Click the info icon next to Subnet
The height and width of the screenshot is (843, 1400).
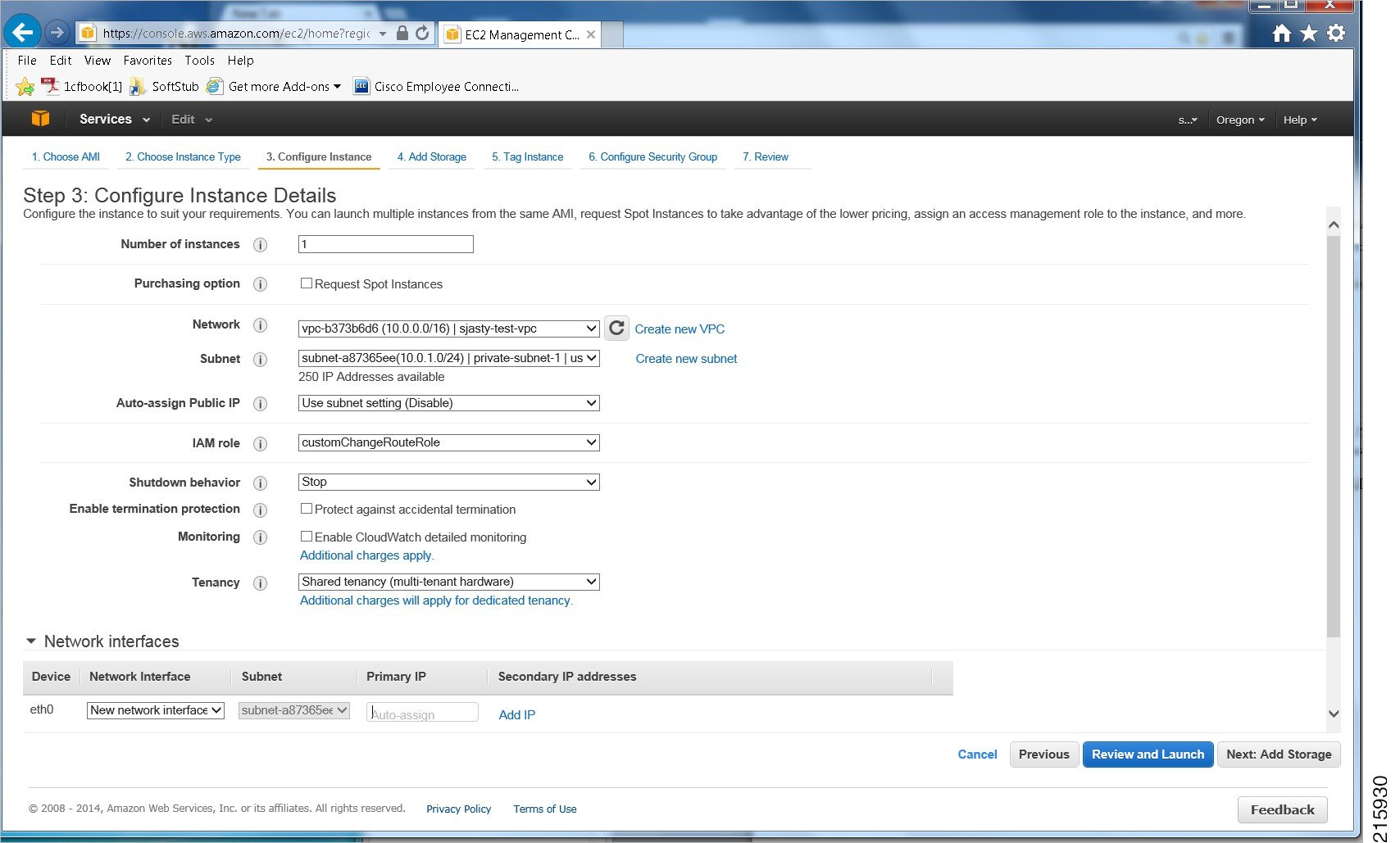click(x=260, y=360)
